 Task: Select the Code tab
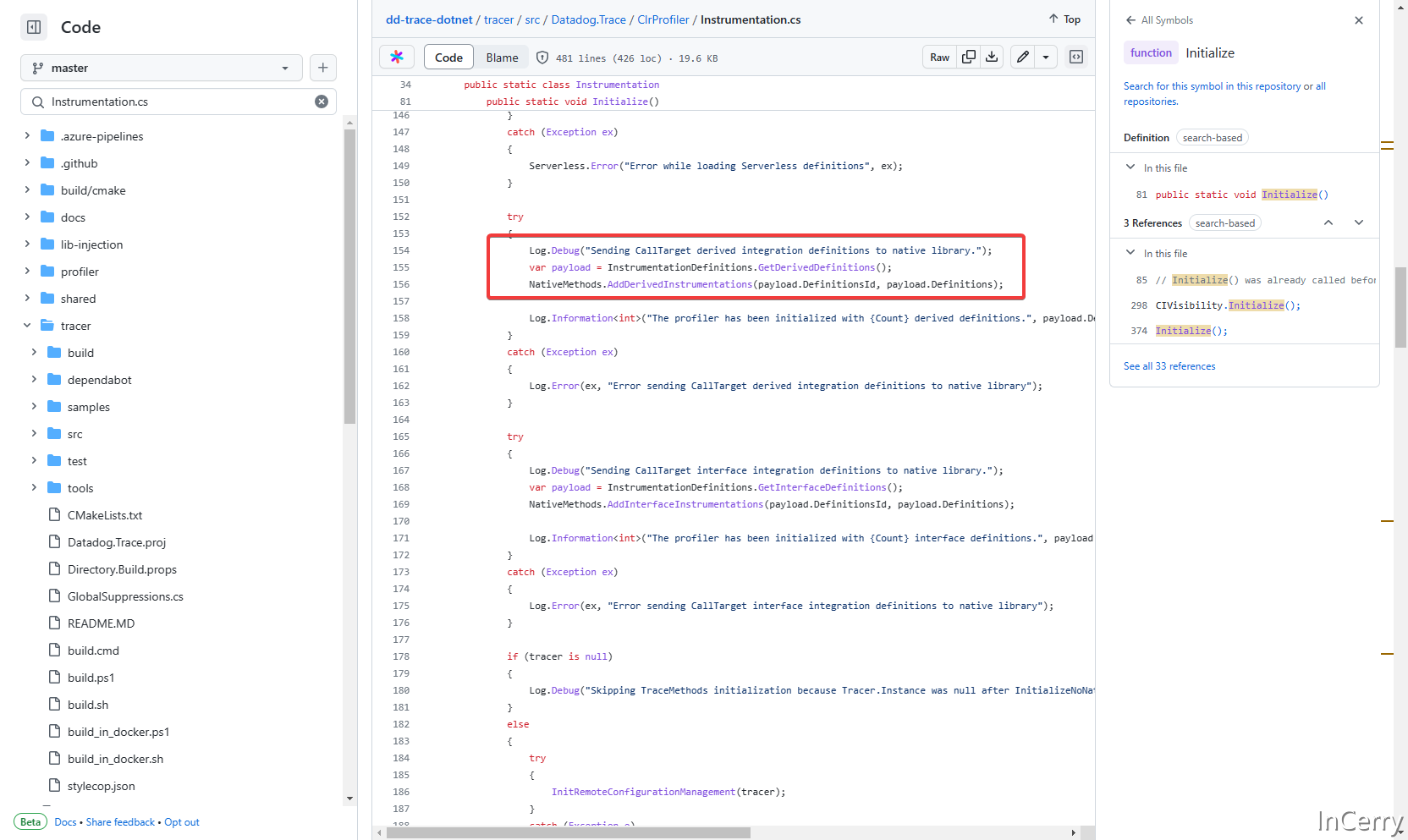pyautogui.click(x=448, y=58)
